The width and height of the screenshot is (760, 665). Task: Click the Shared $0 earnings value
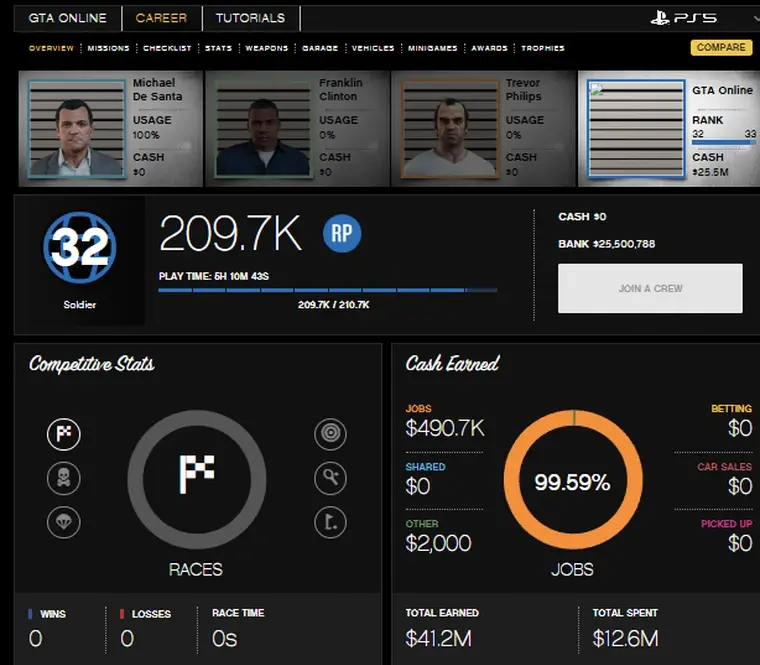(418, 486)
